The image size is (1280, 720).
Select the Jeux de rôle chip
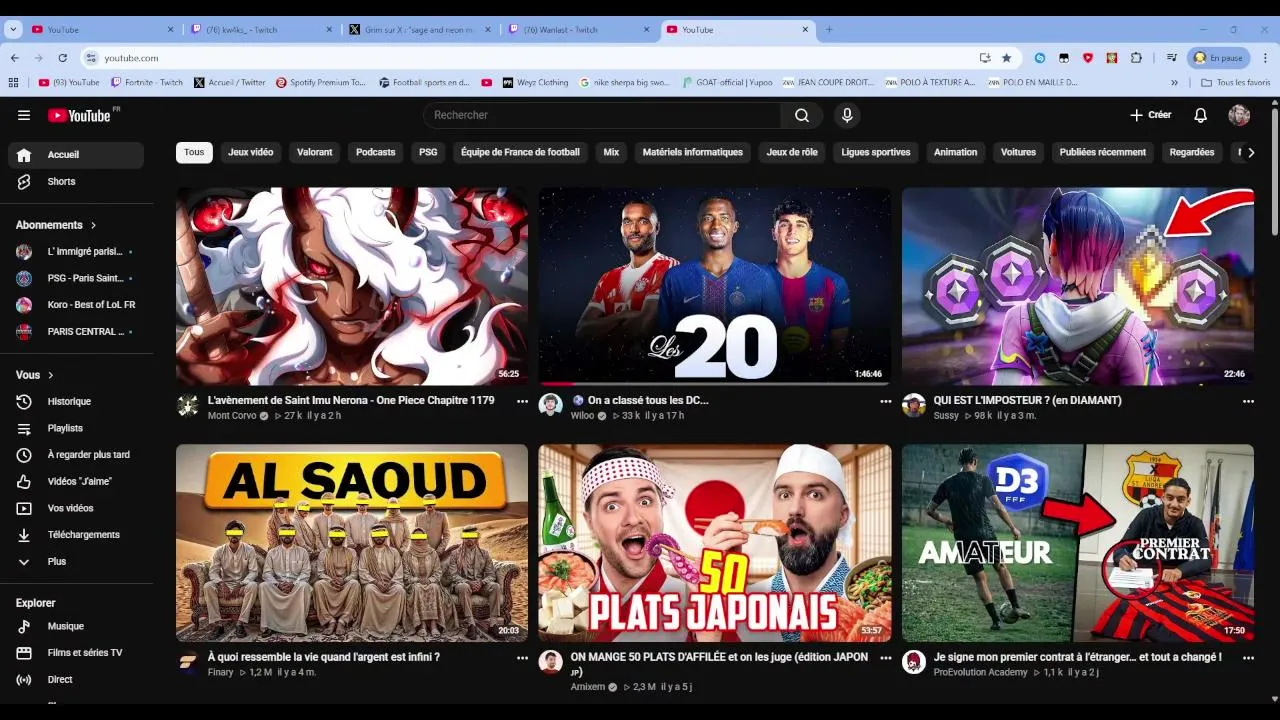[x=792, y=152]
